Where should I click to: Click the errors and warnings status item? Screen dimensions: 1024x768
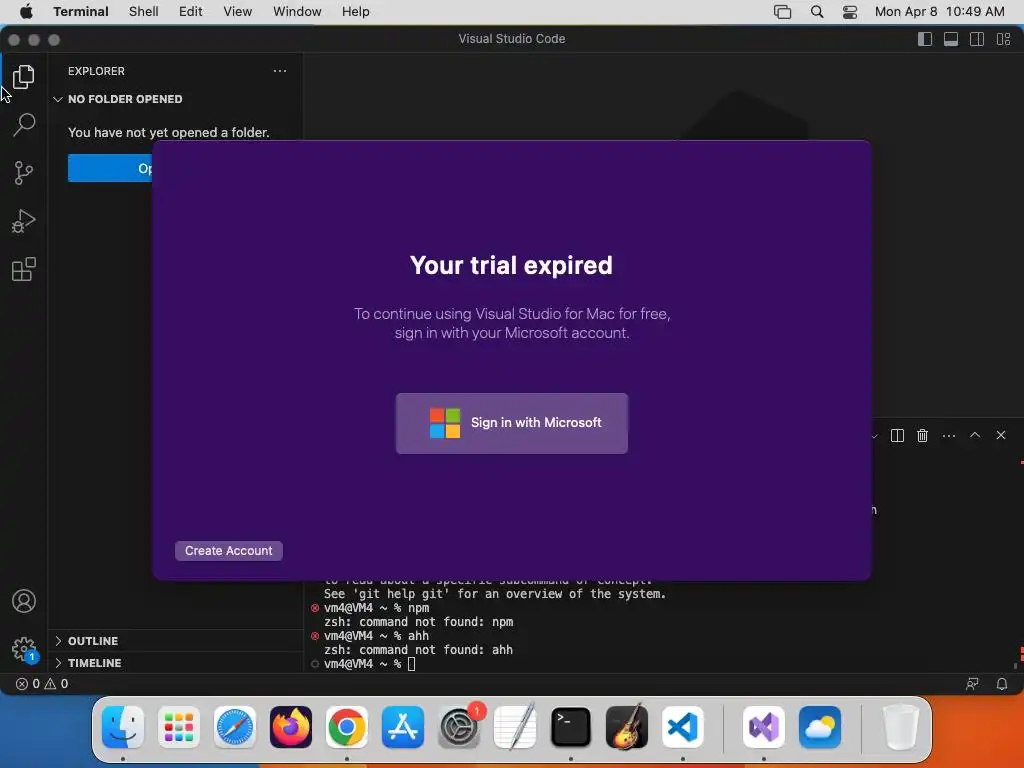tap(42, 684)
